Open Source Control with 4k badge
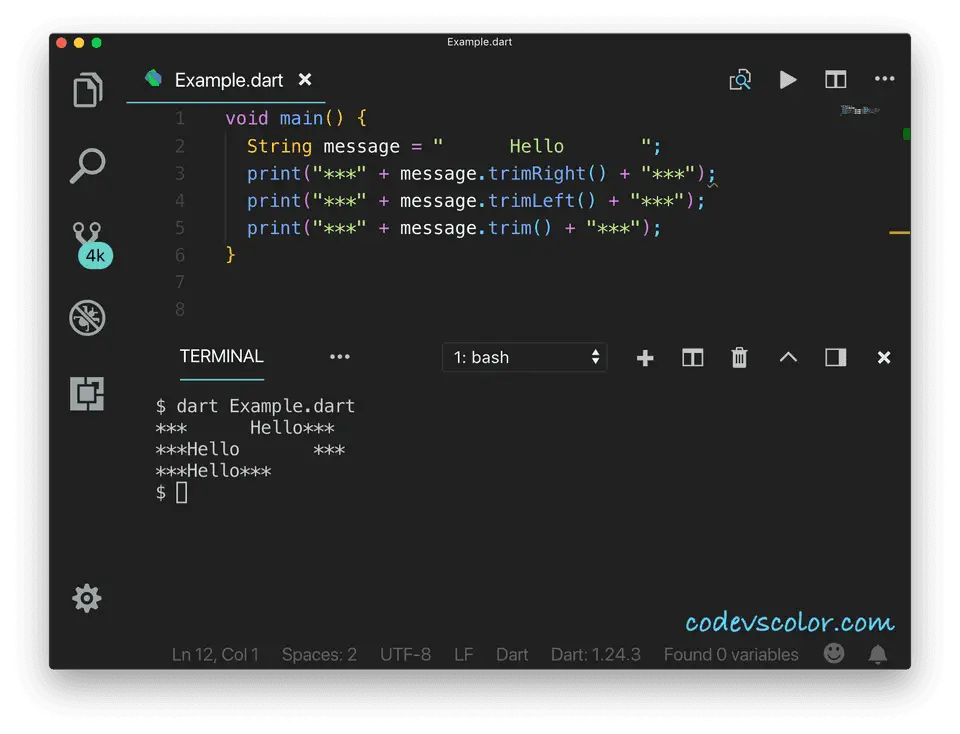The image size is (960, 734). pos(92,244)
